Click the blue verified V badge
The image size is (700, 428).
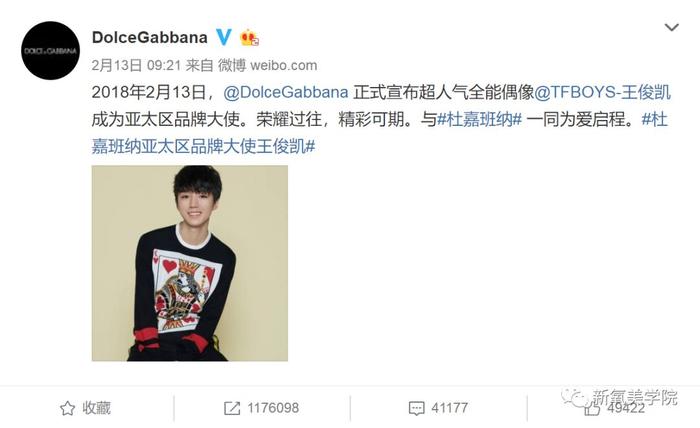point(224,37)
